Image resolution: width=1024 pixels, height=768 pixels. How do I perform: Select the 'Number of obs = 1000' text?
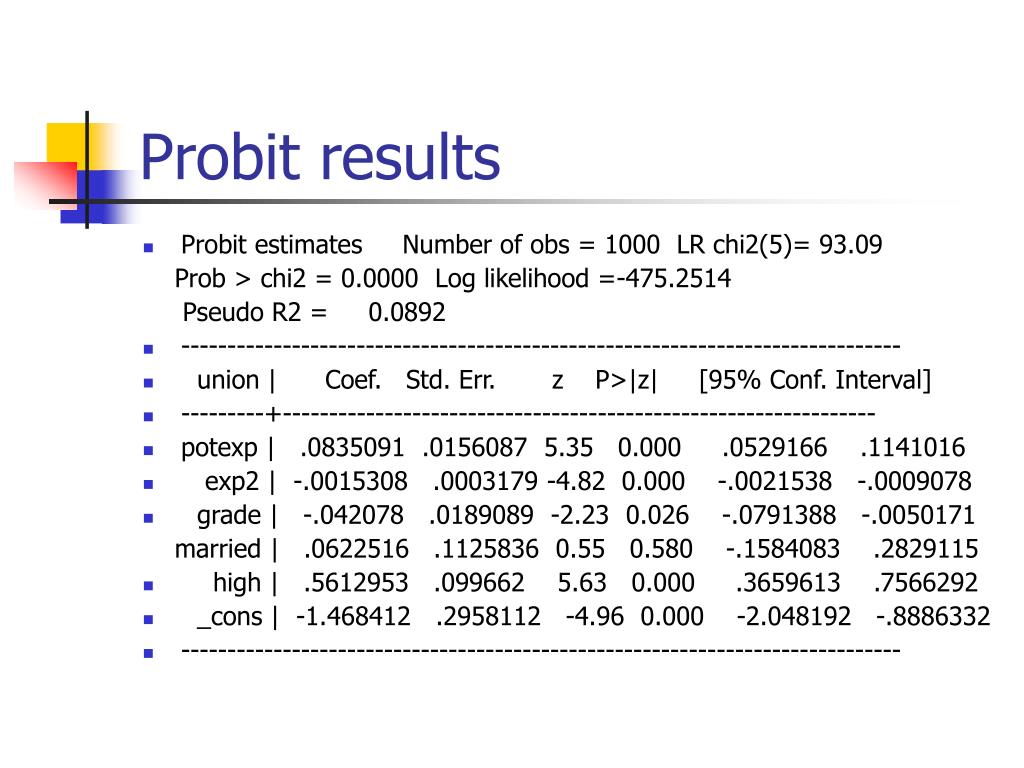coord(531,245)
